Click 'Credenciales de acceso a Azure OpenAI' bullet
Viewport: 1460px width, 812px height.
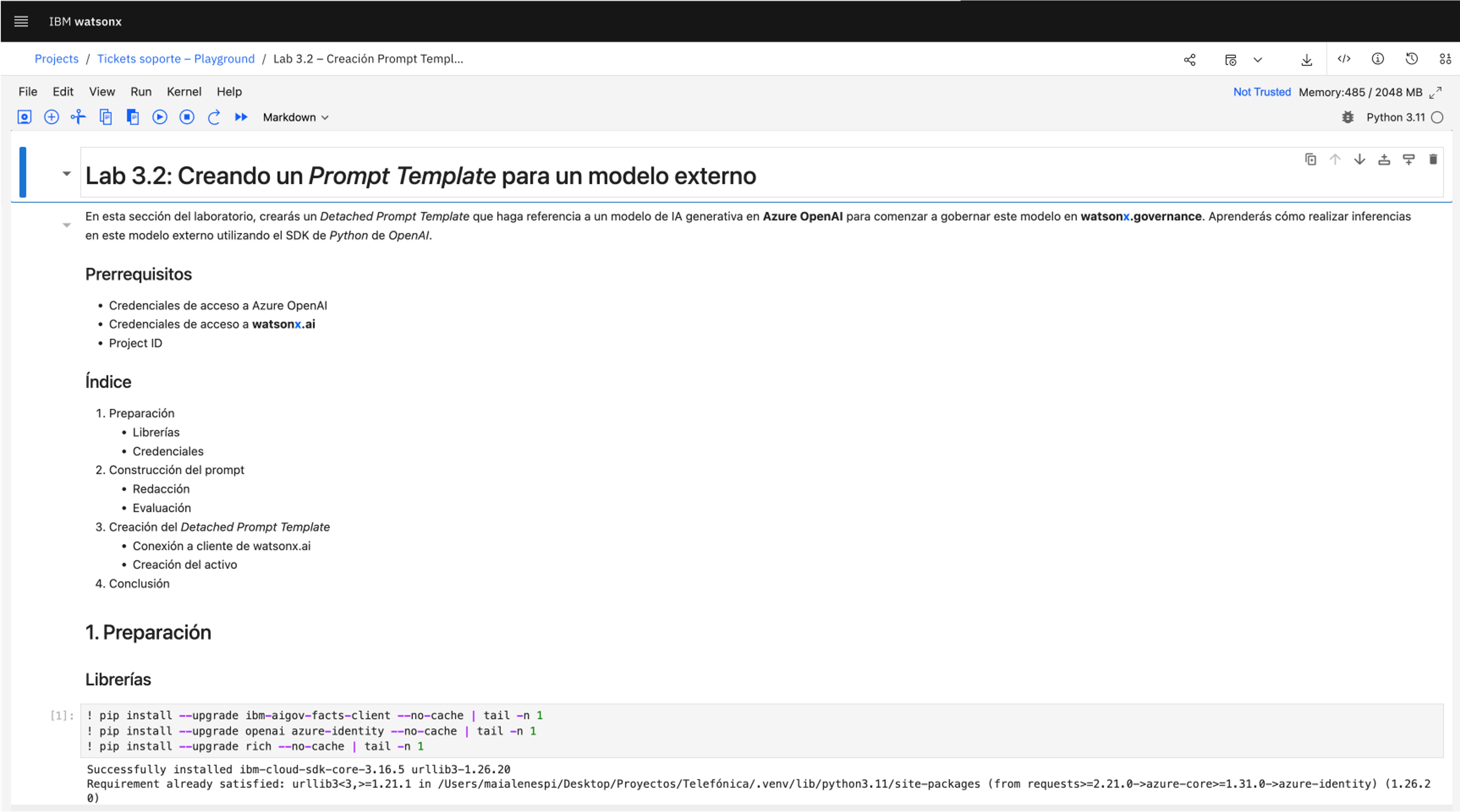218,306
